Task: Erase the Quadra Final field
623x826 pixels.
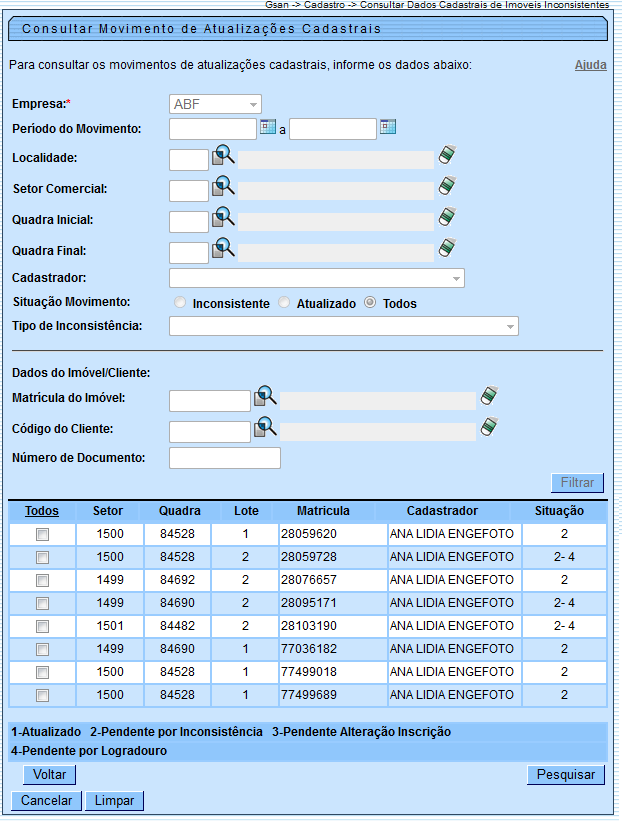Action: click(x=447, y=248)
